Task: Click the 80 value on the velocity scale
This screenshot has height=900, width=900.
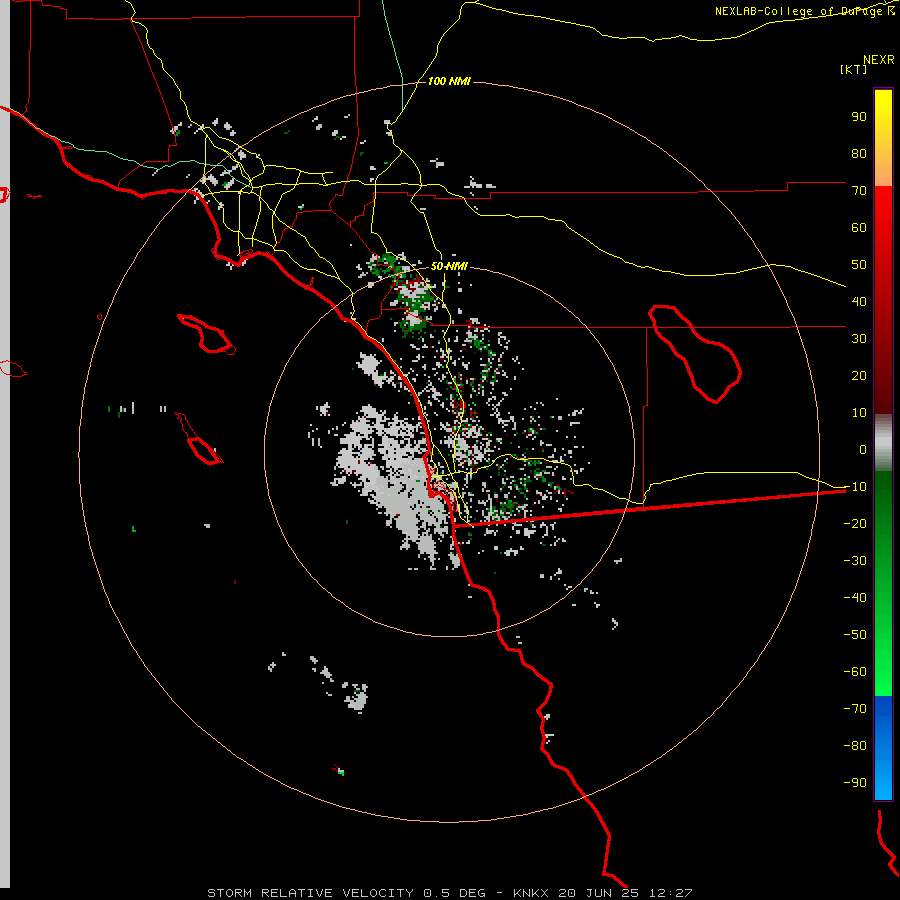Action: [859, 153]
